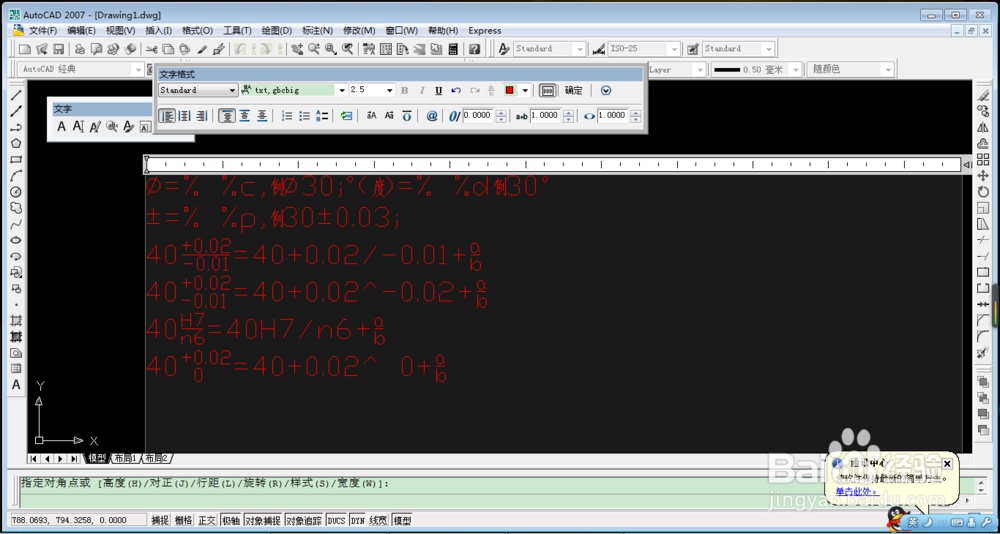
Task: Toggle 捕捉 snap mode in status bar
Action: coord(159,521)
